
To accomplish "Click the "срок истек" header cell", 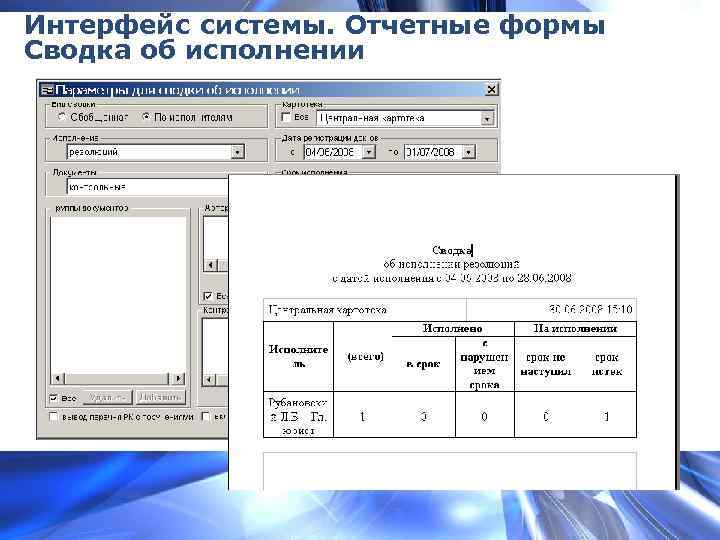I will pos(607,364).
